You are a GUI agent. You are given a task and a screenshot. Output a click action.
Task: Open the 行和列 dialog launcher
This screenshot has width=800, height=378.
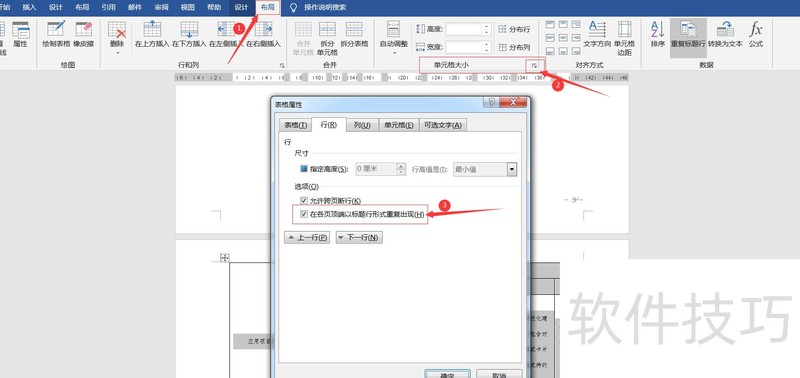282,65
